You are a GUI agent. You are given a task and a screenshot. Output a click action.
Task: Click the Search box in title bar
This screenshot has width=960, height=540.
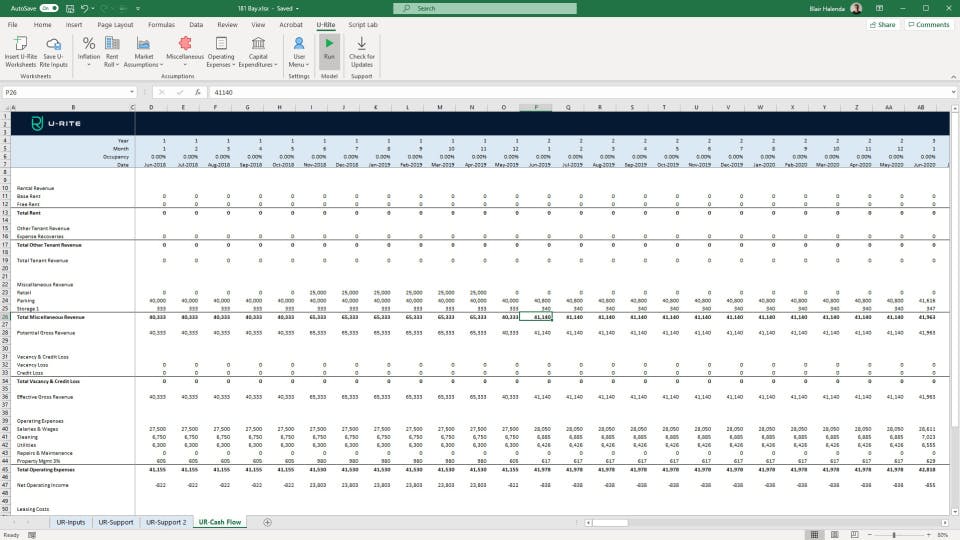[x=485, y=9]
